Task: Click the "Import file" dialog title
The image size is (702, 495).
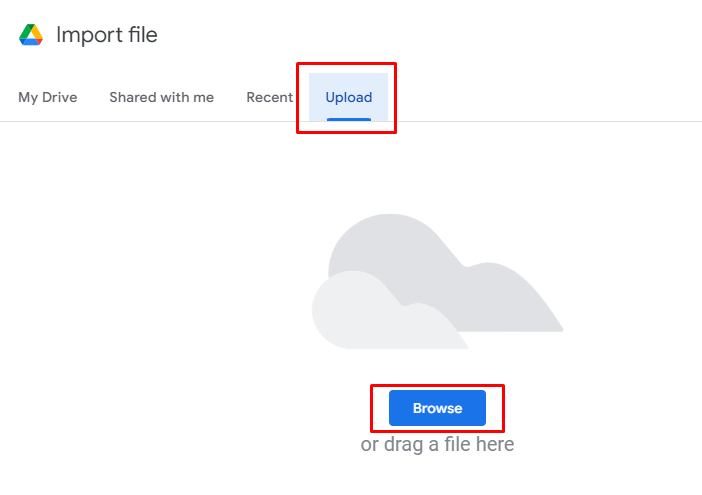Action: pos(107,35)
